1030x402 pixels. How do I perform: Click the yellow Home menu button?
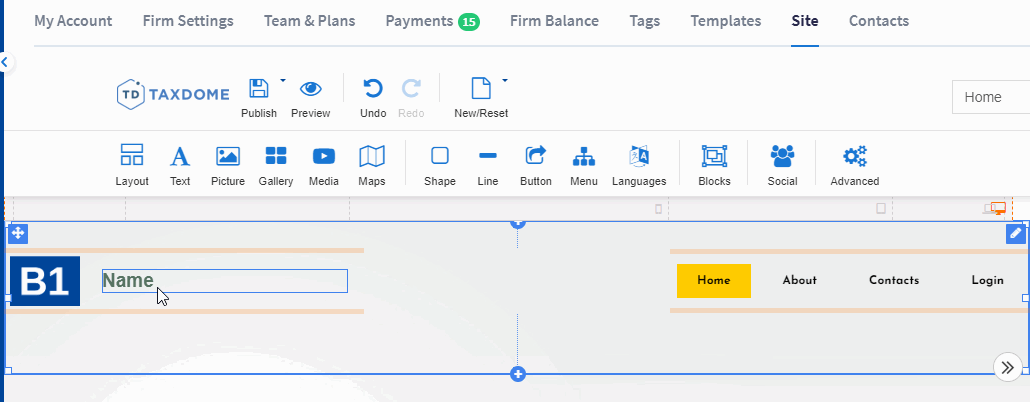coord(713,281)
